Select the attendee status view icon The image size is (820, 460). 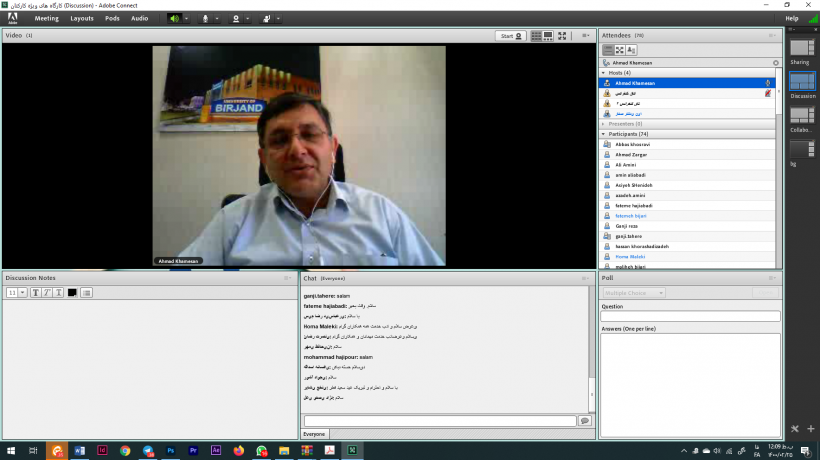point(631,50)
